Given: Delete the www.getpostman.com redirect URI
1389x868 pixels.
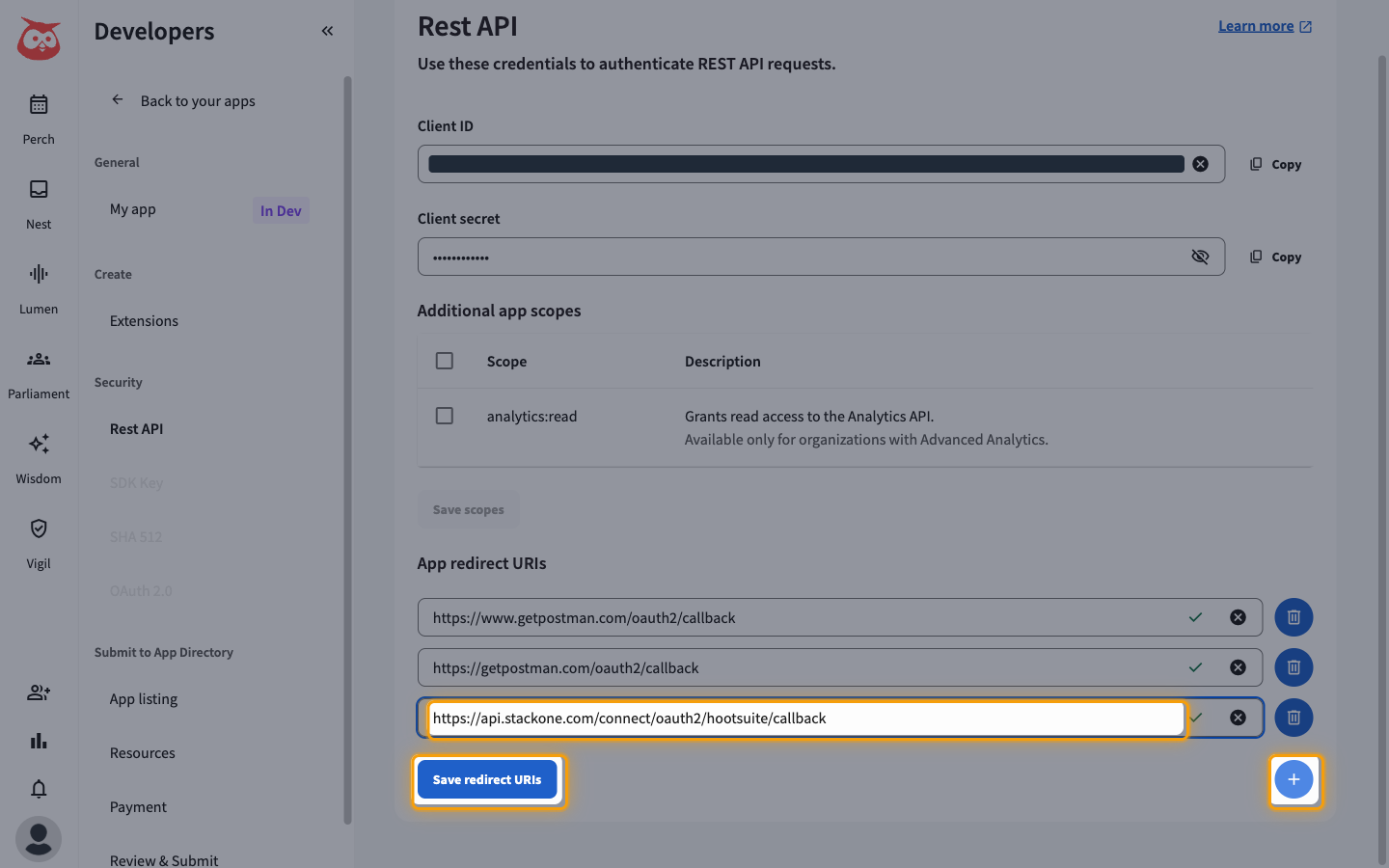Looking at the screenshot, I should click(1294, 617).
